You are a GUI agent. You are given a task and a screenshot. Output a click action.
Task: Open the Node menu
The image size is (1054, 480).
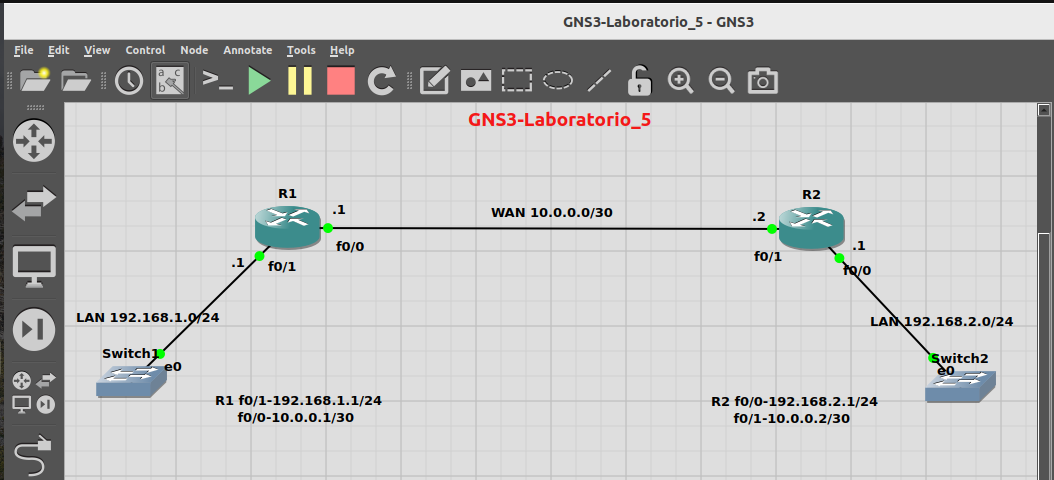194,50
